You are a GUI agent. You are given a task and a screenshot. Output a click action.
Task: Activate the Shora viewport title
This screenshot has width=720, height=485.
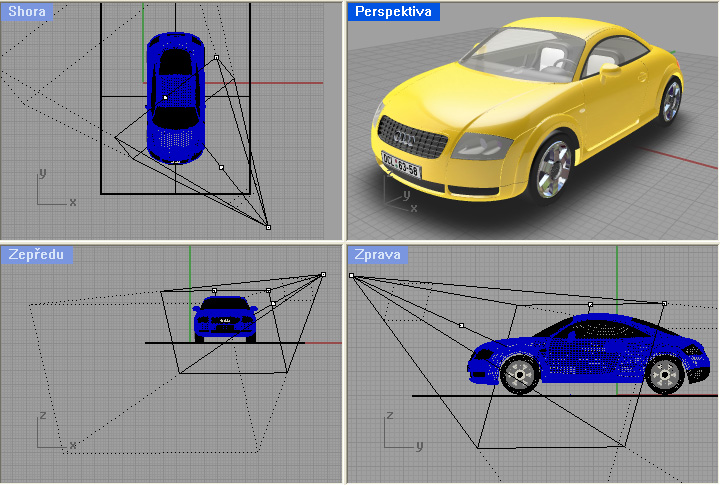point(28,13)
